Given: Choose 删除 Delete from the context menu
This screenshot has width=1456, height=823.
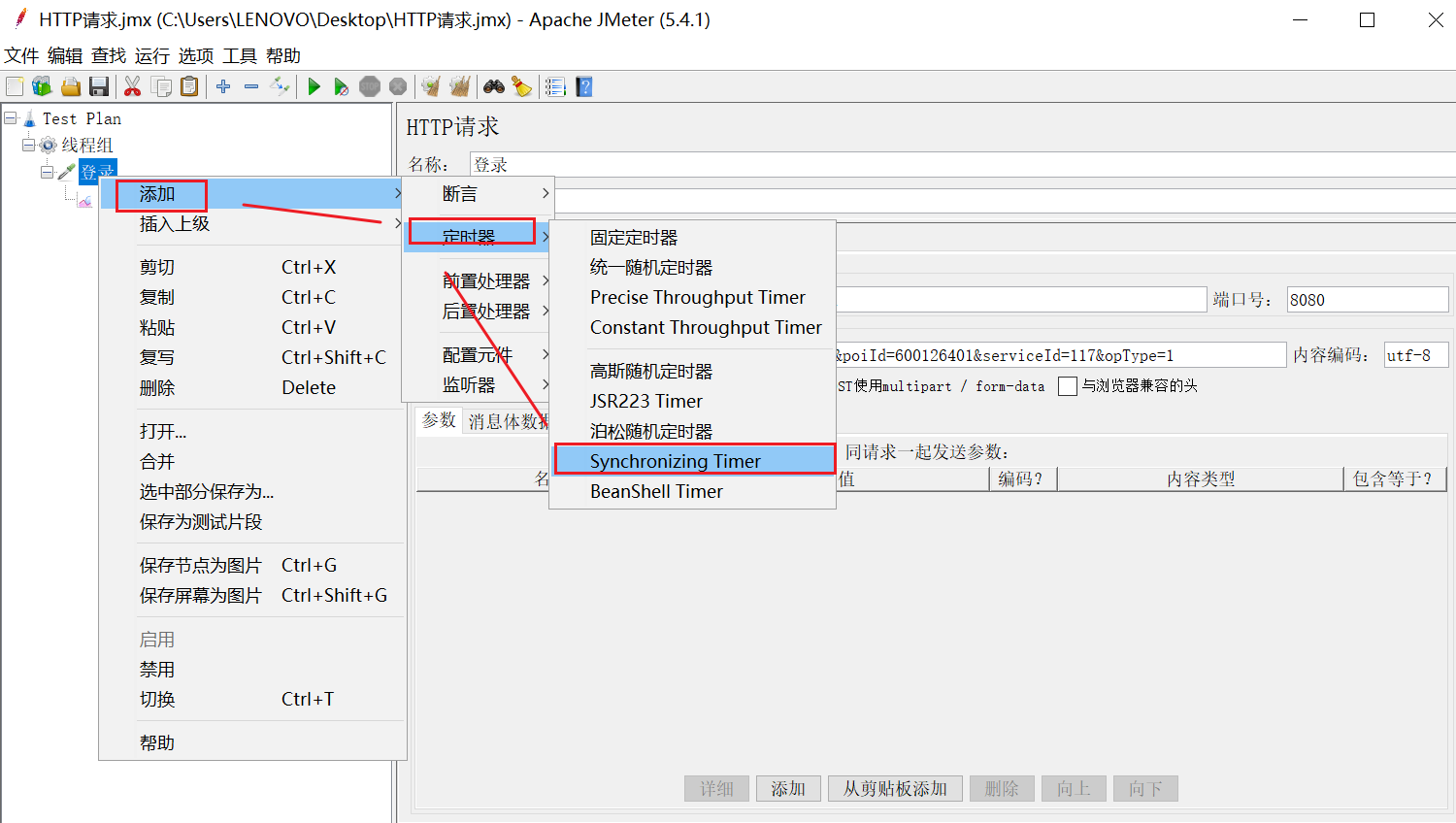Looking at the screenshot, I should [252, 388].
